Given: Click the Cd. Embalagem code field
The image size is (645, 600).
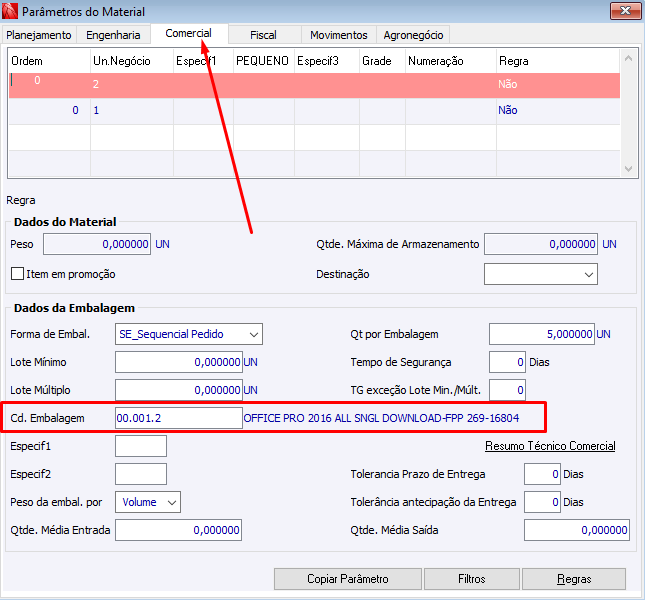Looking at the screenshot, I should tap(179, 418).
